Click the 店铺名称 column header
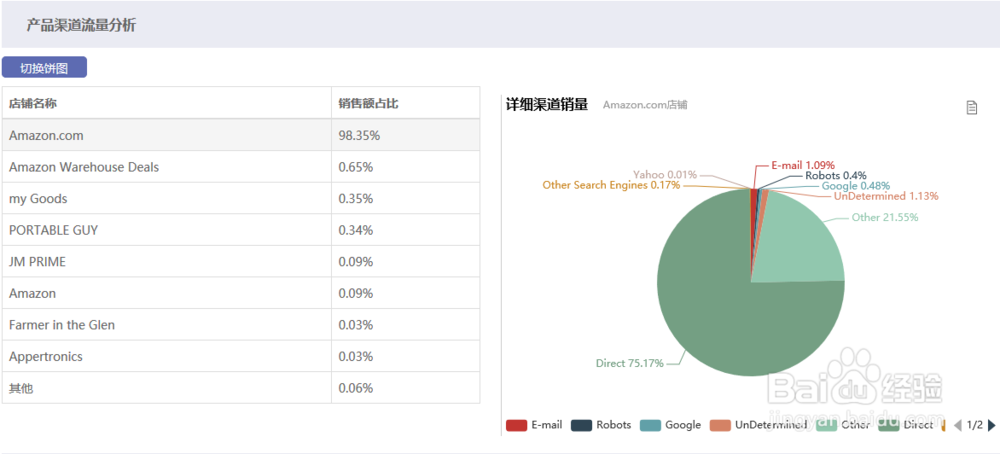This screenshot has height=454, width=1000. point(166,103)
